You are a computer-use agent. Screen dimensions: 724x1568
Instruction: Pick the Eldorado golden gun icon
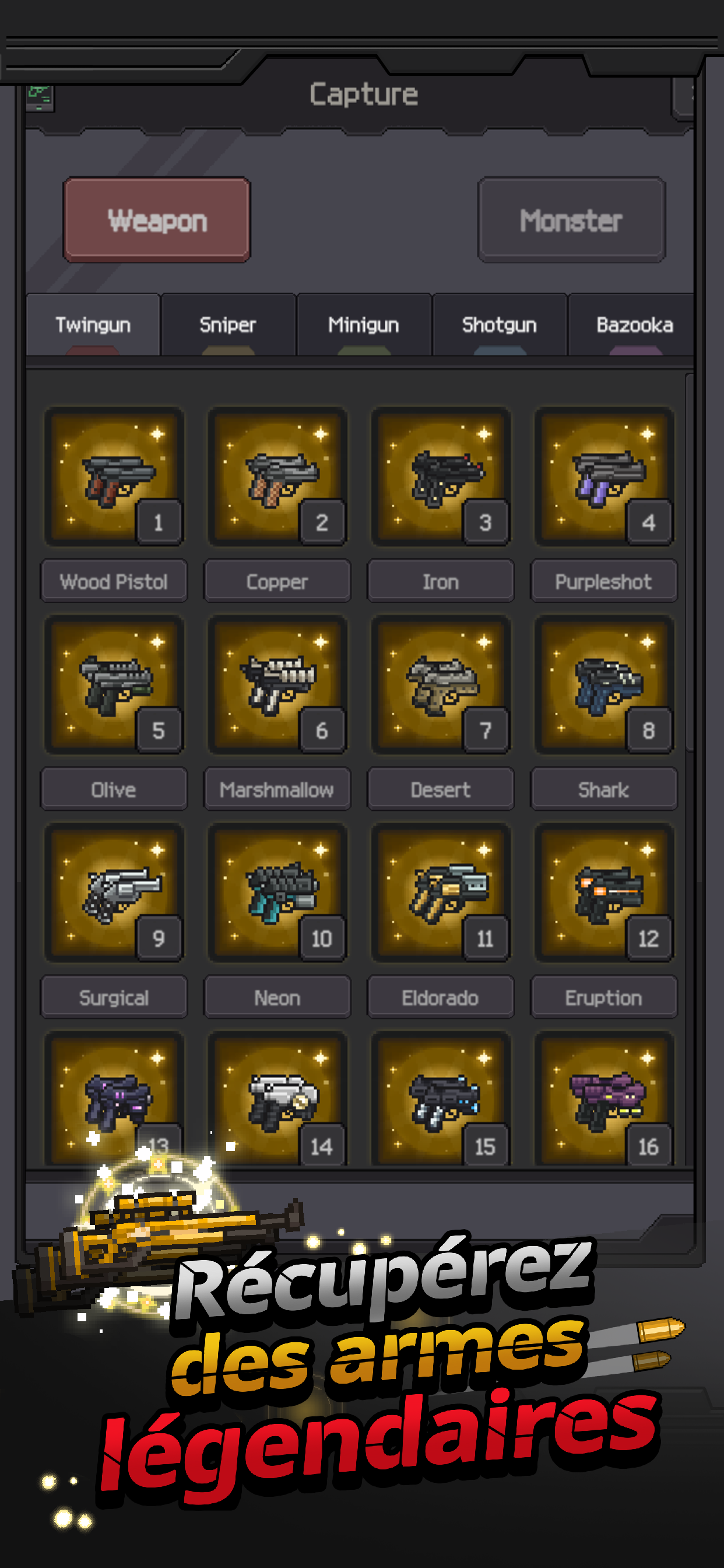441,893
